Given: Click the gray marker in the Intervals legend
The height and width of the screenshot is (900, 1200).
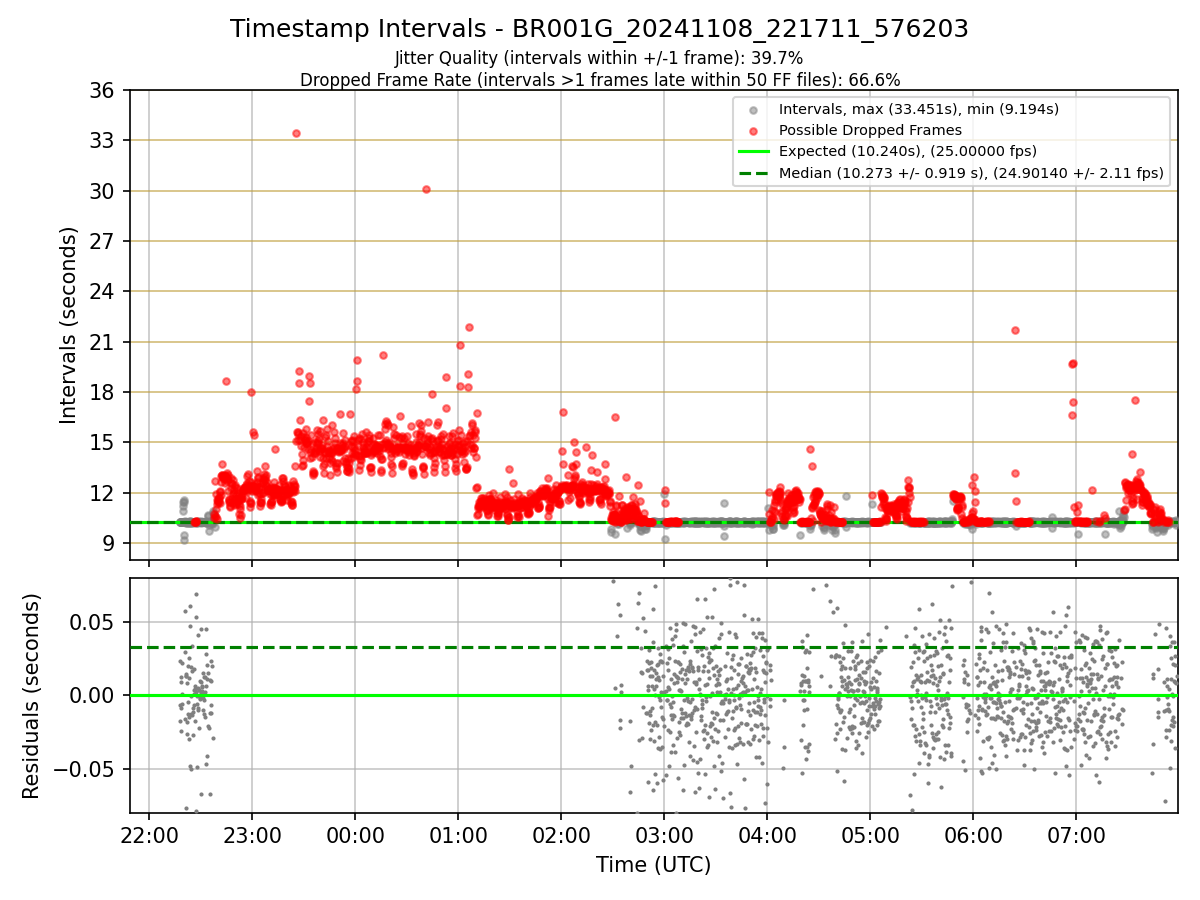Looking at the screenshot, I should pyautogui.click(x=753, y=109).
